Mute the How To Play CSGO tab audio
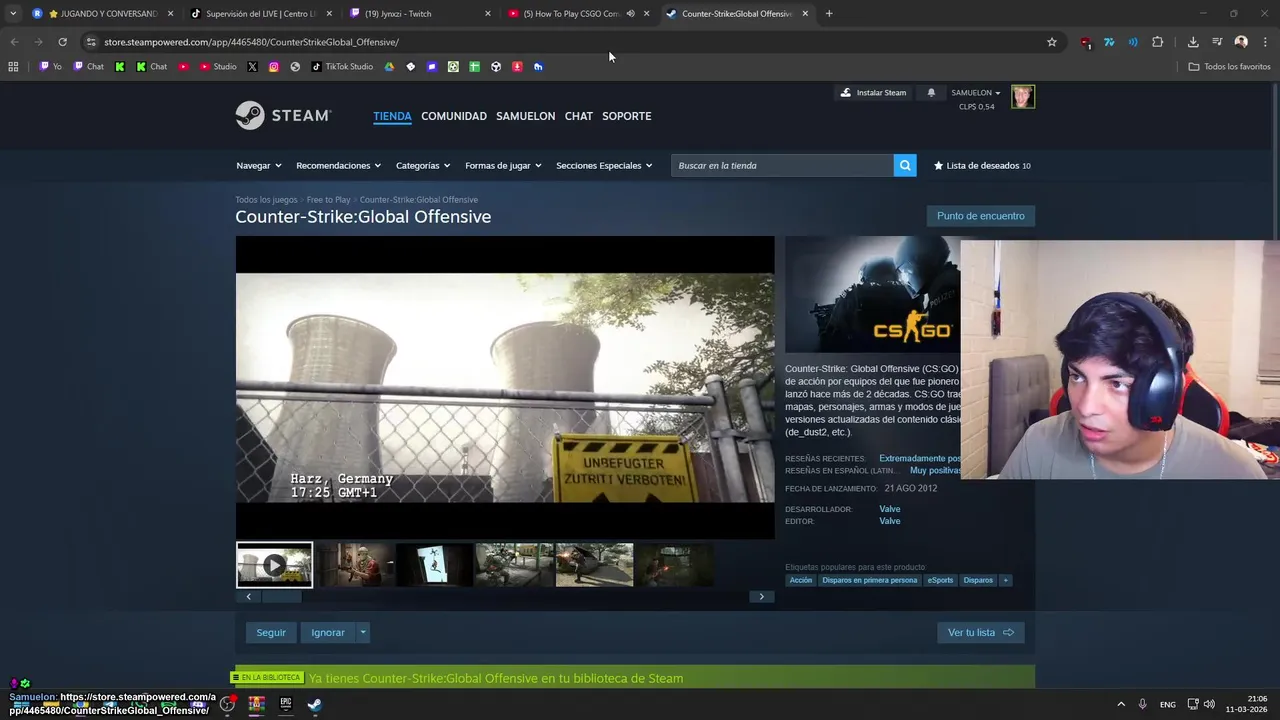Viewport: 1280px width, 720px height. coord(630,14)
